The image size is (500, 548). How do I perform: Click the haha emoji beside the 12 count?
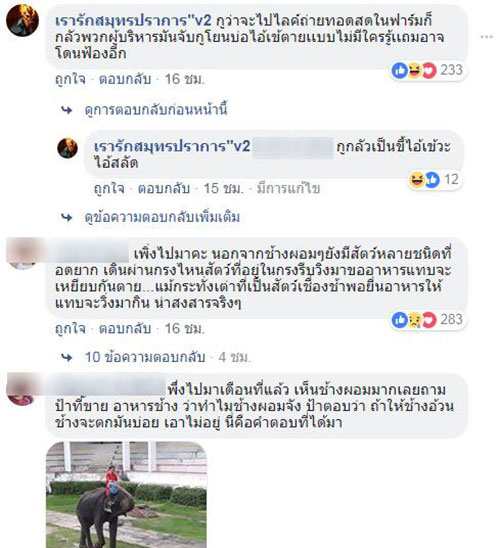click(416, 180)
